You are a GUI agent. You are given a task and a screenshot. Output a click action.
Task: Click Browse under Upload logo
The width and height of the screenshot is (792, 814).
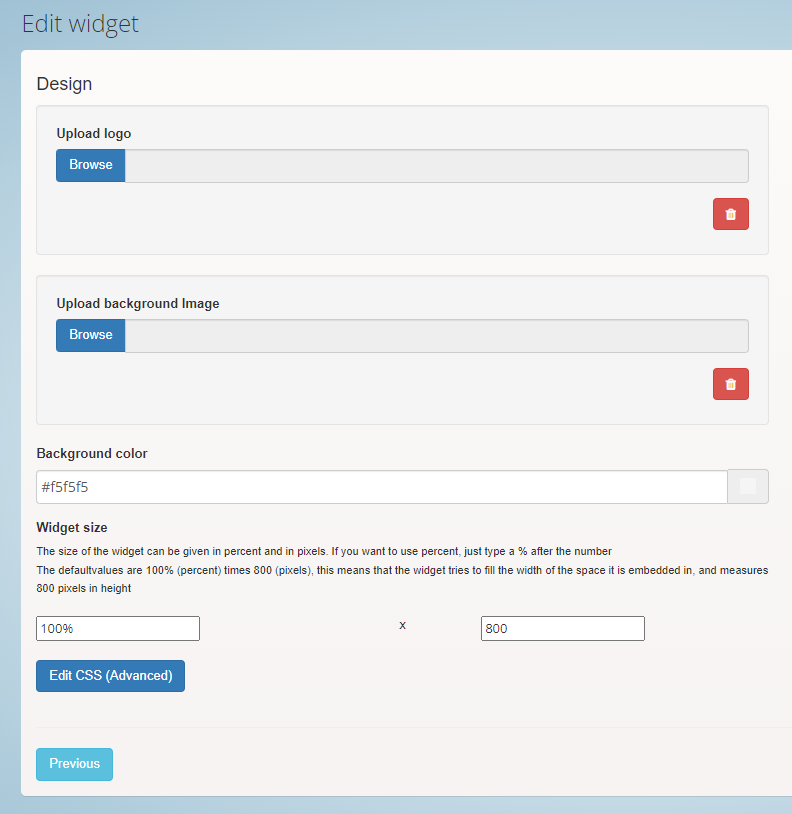pos(91,166)
